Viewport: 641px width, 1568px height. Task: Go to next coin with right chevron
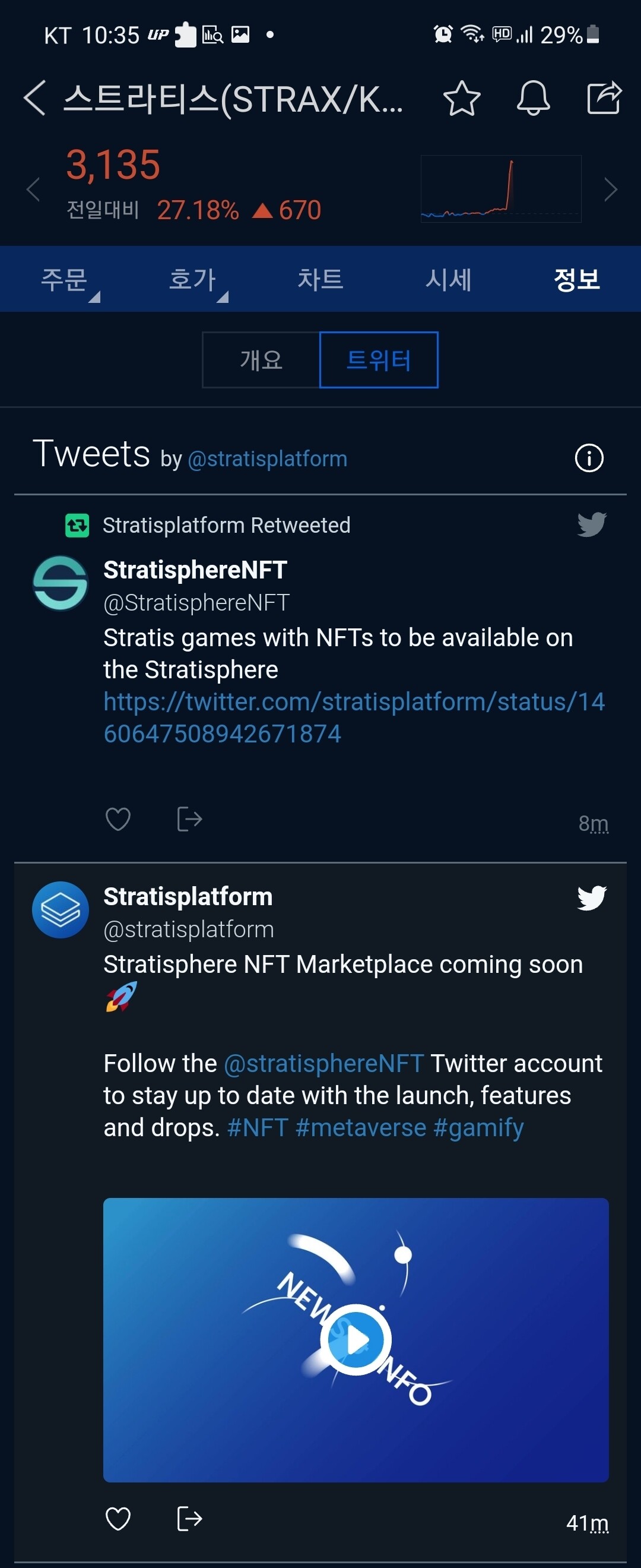tap(610, 189)
